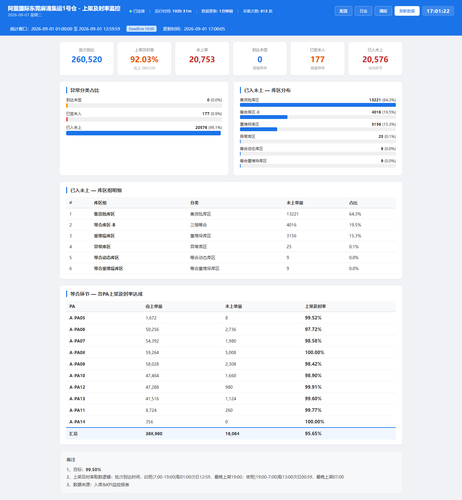Click the 98.58% rate value
The height and width of the screenshot is (500, 462).
pyautogui.click(x=313, y=341)
